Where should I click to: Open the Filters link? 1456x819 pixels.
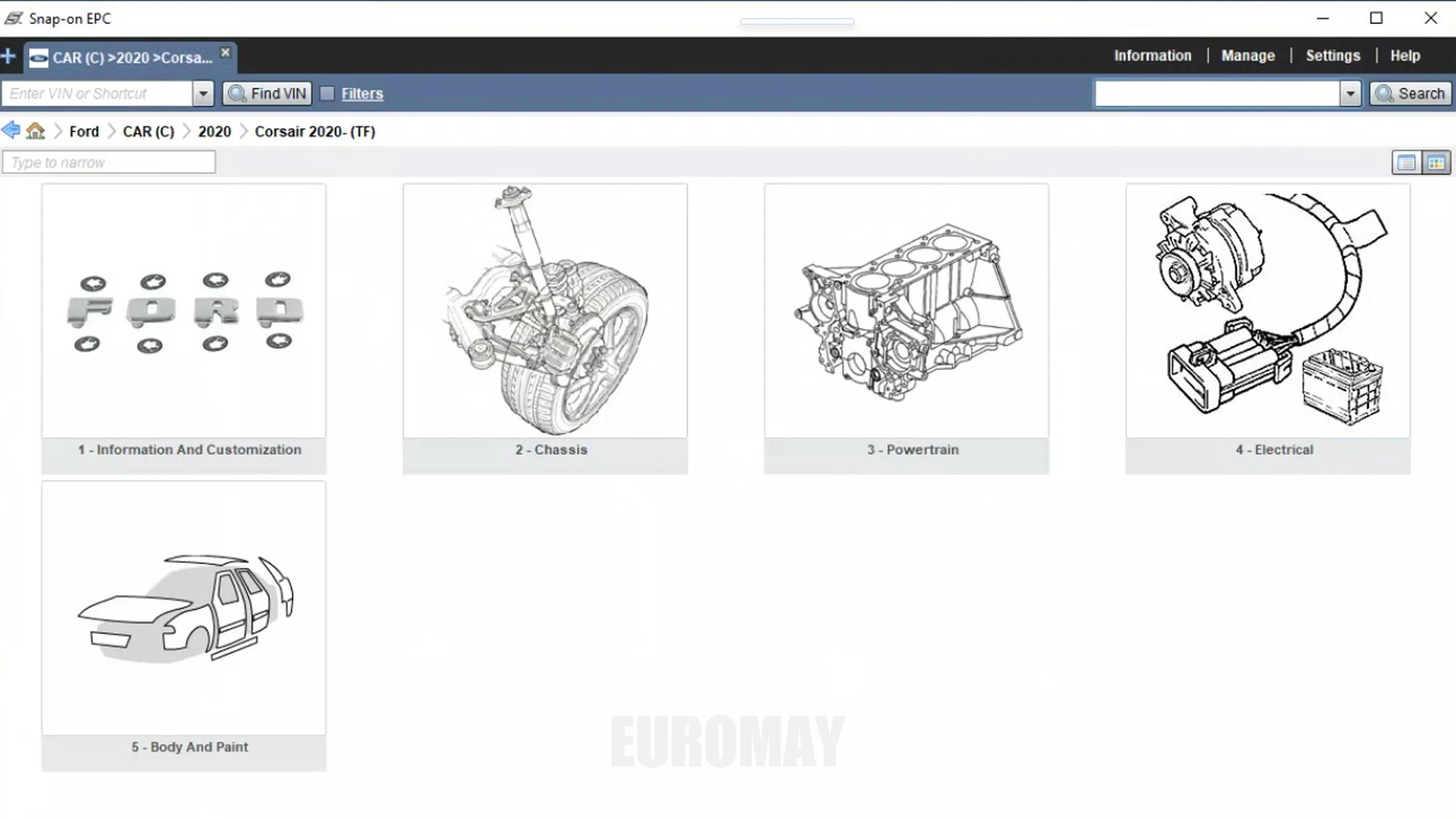tap(362, 94)
